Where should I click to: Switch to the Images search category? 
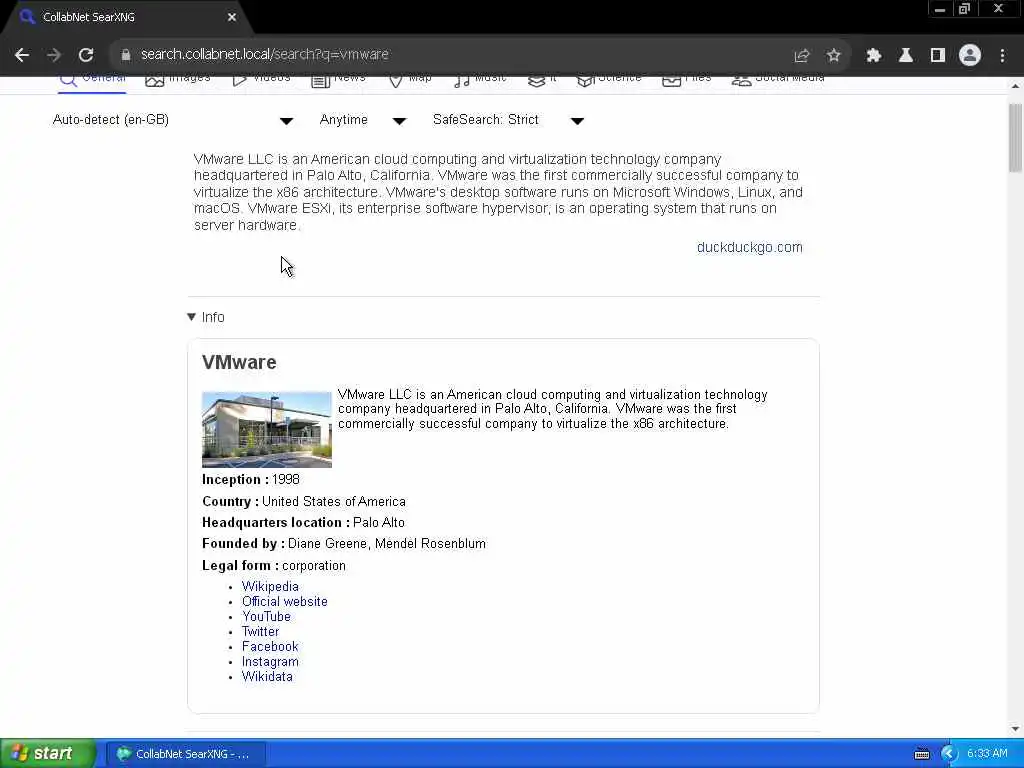pyautogui.click(x=178, y=79)
